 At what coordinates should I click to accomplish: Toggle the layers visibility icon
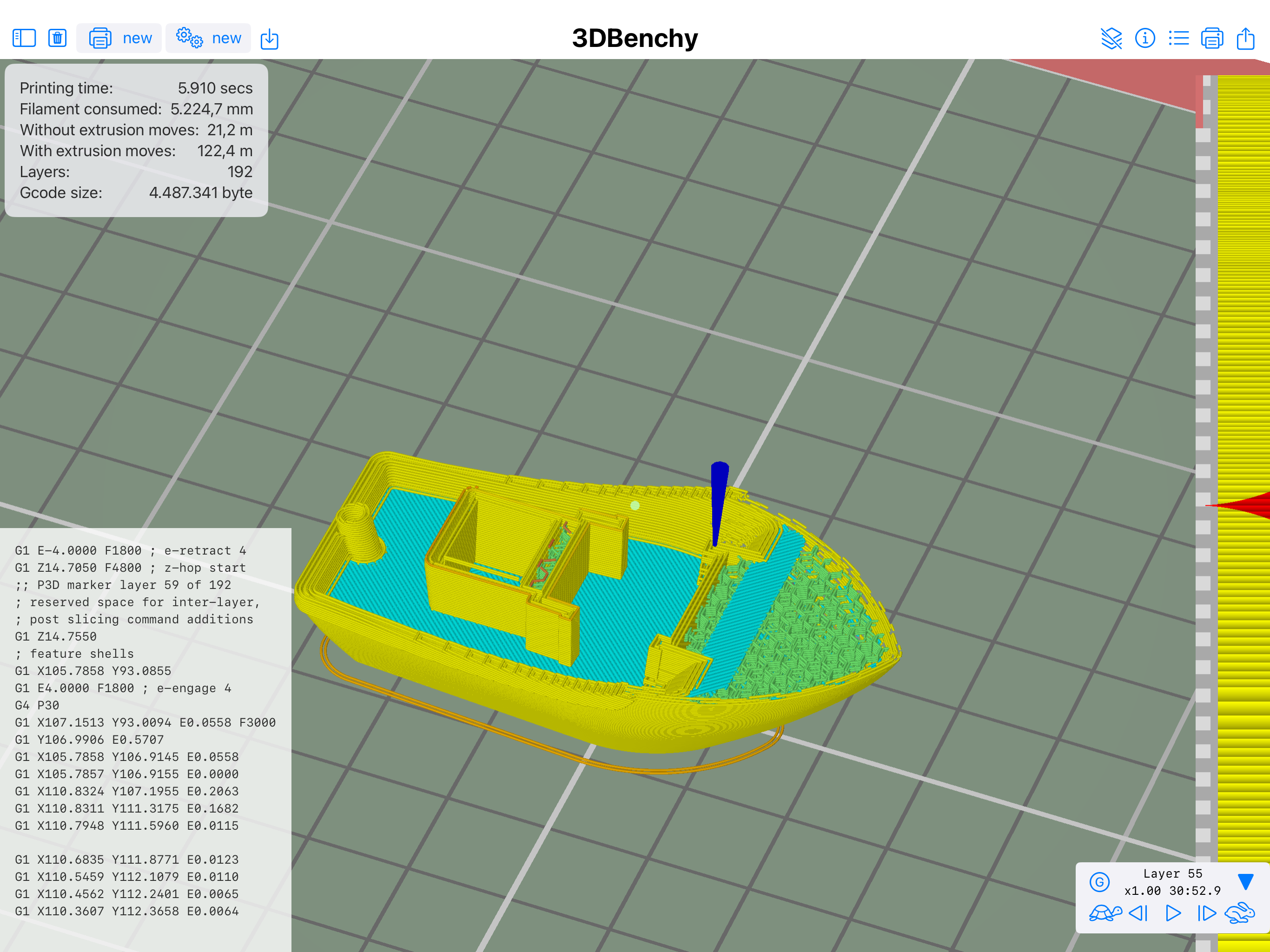coord(1111,39)
